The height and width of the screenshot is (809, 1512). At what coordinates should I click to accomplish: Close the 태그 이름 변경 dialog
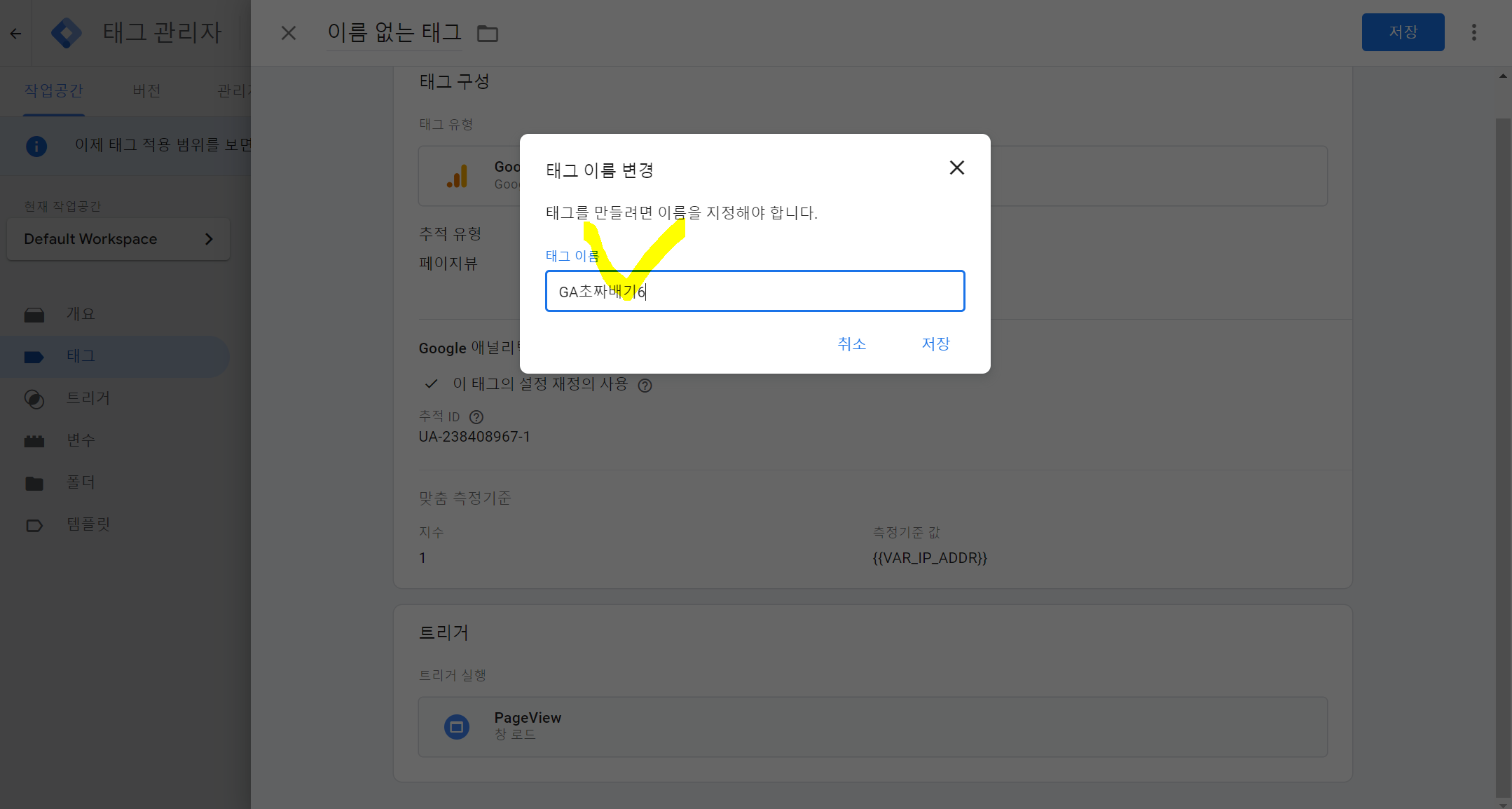pos(956,168)
